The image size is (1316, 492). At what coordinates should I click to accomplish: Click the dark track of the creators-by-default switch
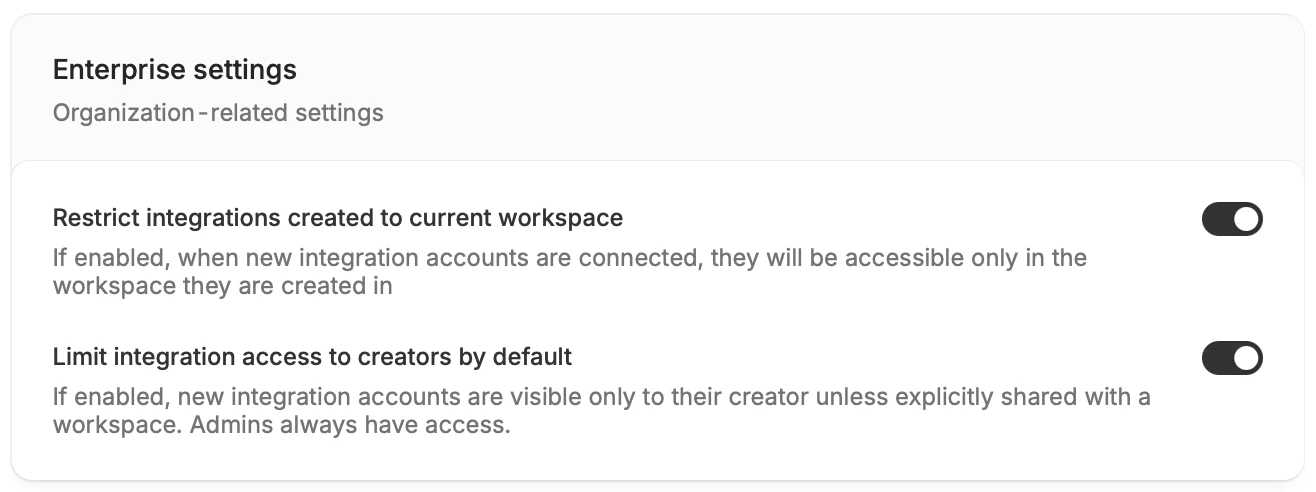pos(1217,358)
